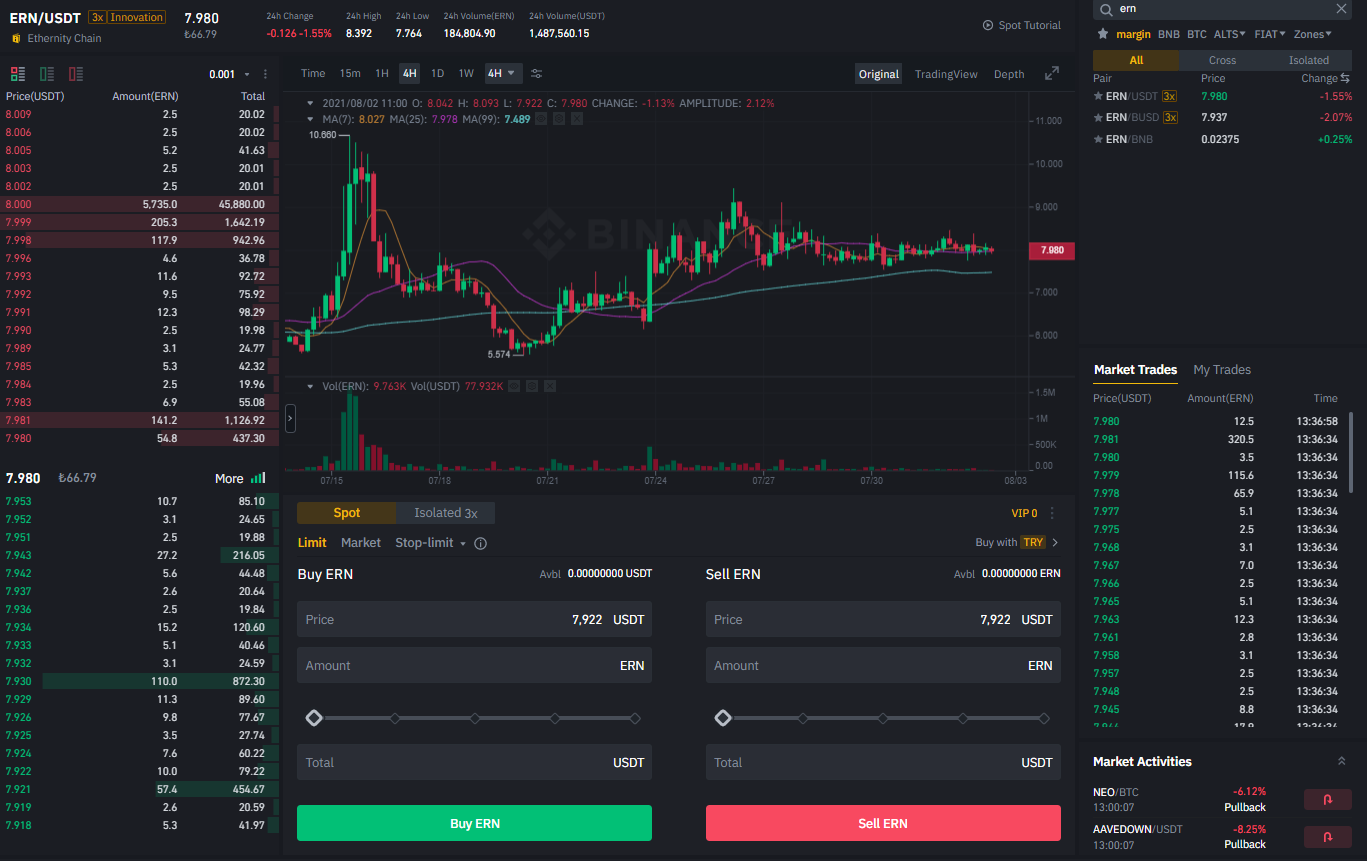The image size is (1367, 861).
Task: Favorite the ERN/USDT pair star
Action: (x=1098, y=96)
